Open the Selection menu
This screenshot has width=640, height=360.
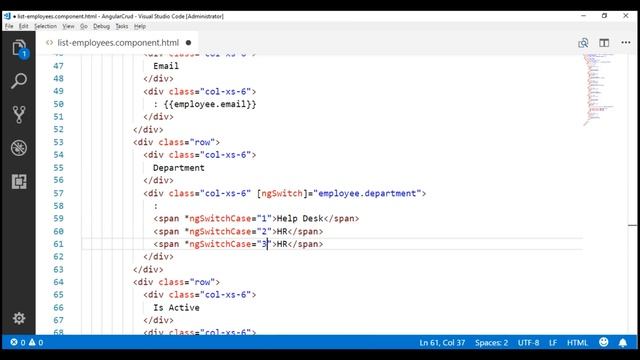coord(45,26)
